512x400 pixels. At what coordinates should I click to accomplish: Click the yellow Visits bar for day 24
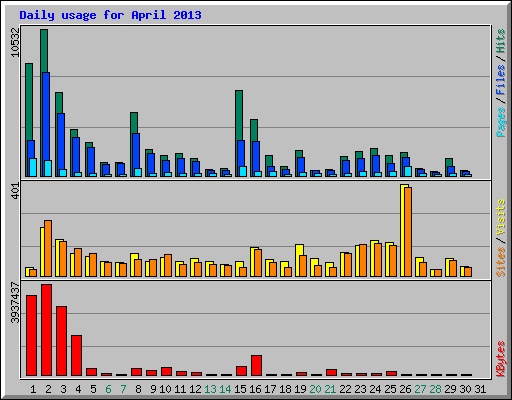373,258
